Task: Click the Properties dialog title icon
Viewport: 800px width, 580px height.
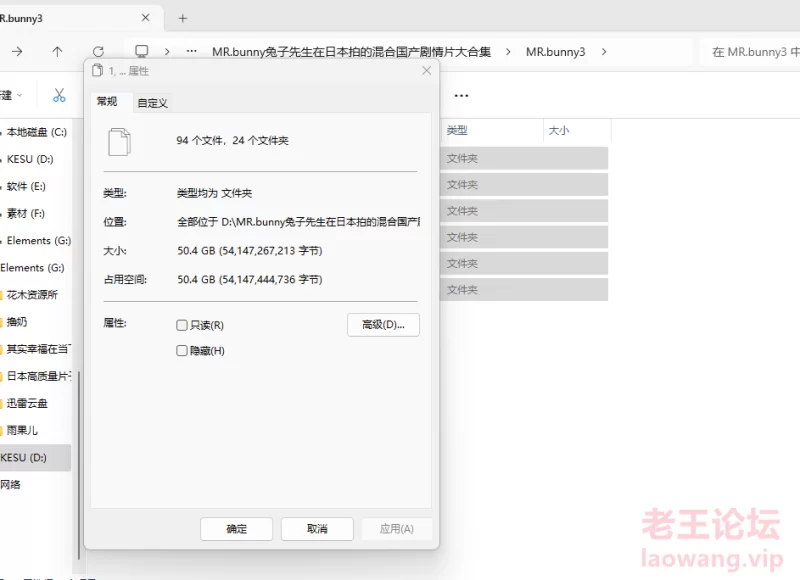Action: click(97, 70)
